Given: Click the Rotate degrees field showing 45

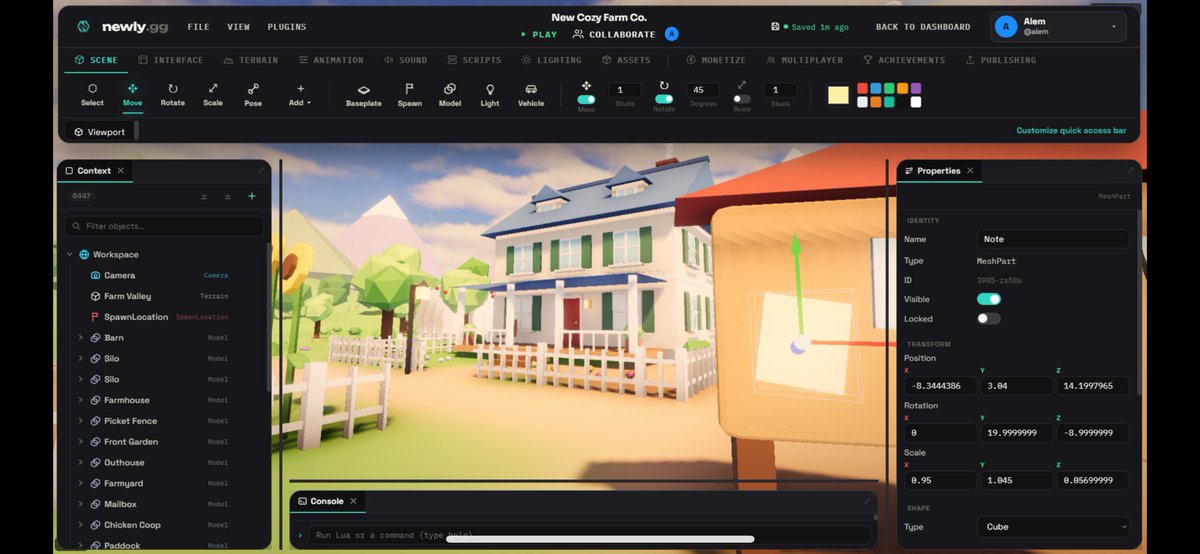Looking at the screenshot, I should (x=702, y=90).
